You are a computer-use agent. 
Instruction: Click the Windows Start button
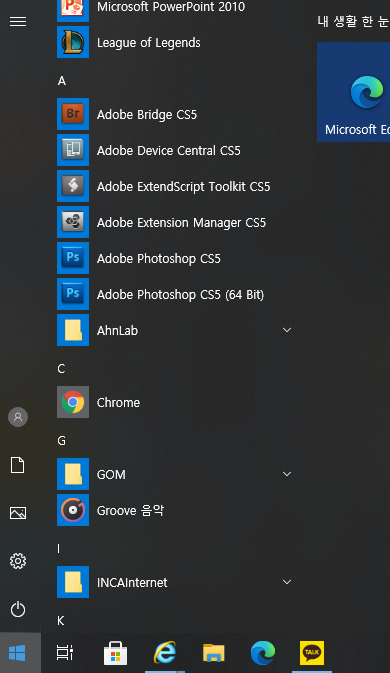(x=17, y=653)
